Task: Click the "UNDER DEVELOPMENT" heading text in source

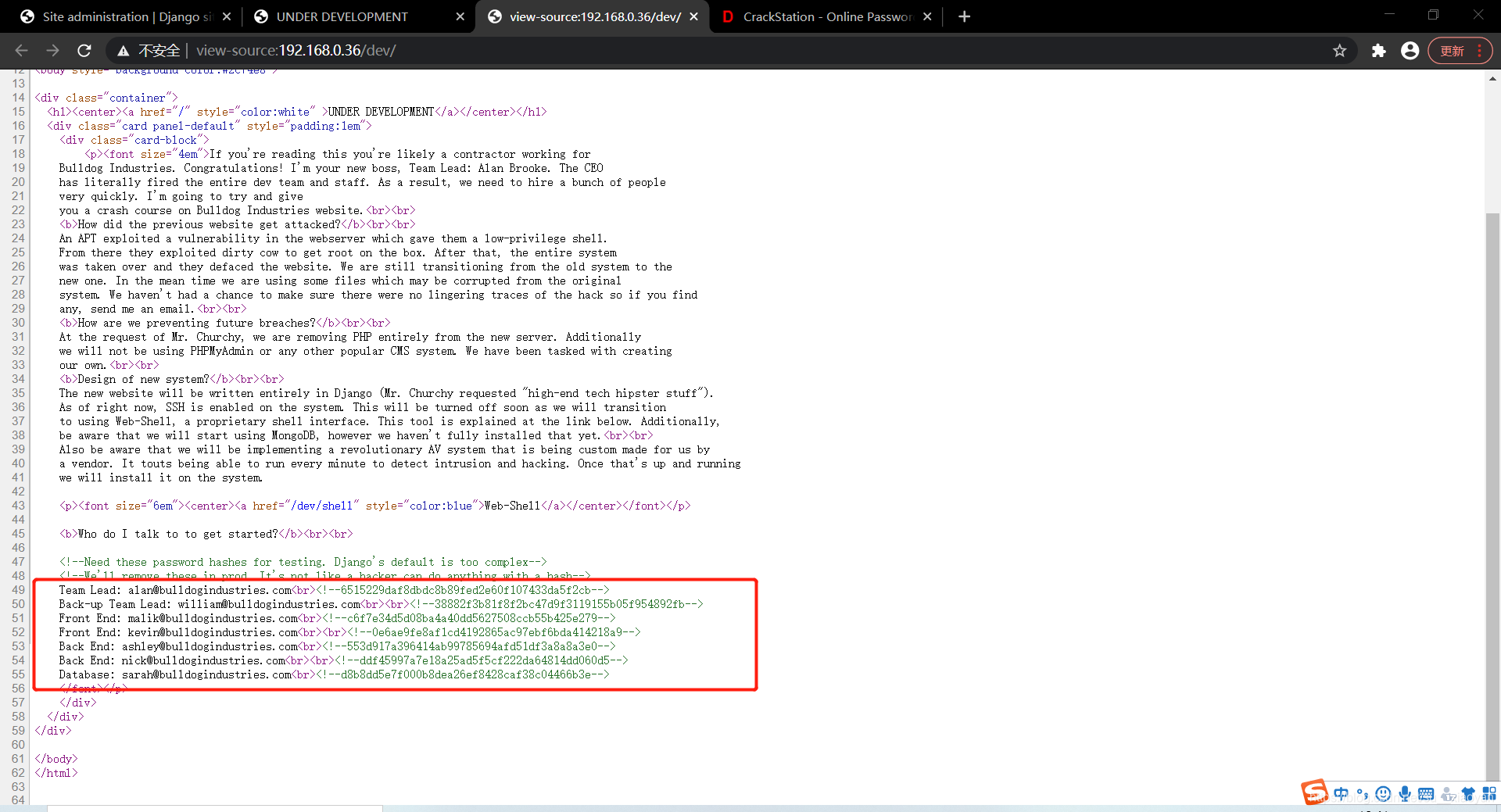Action: click(381, 112)
